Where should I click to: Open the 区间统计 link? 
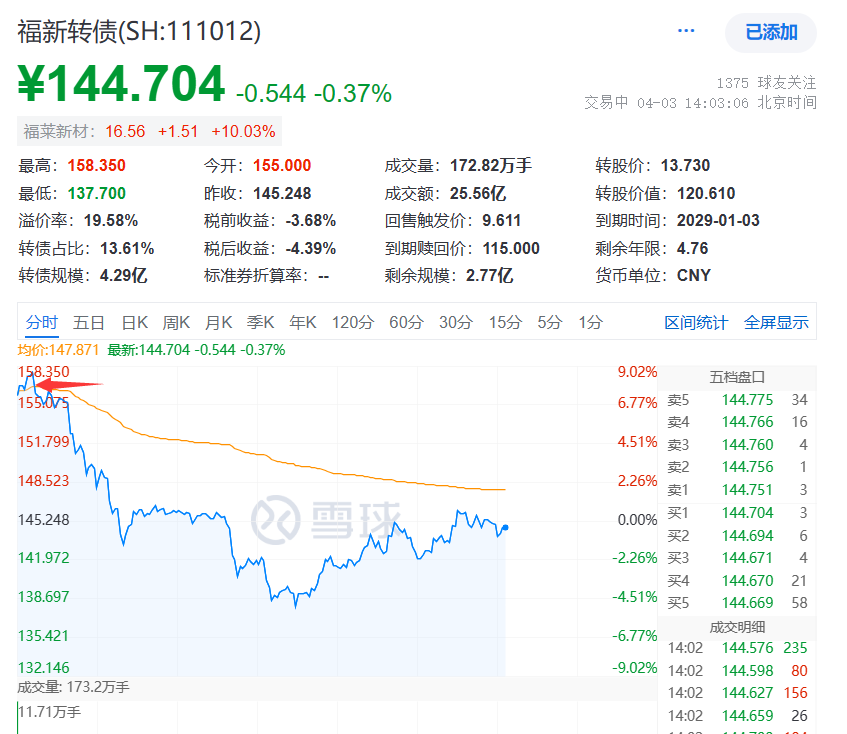pos(696,322)
